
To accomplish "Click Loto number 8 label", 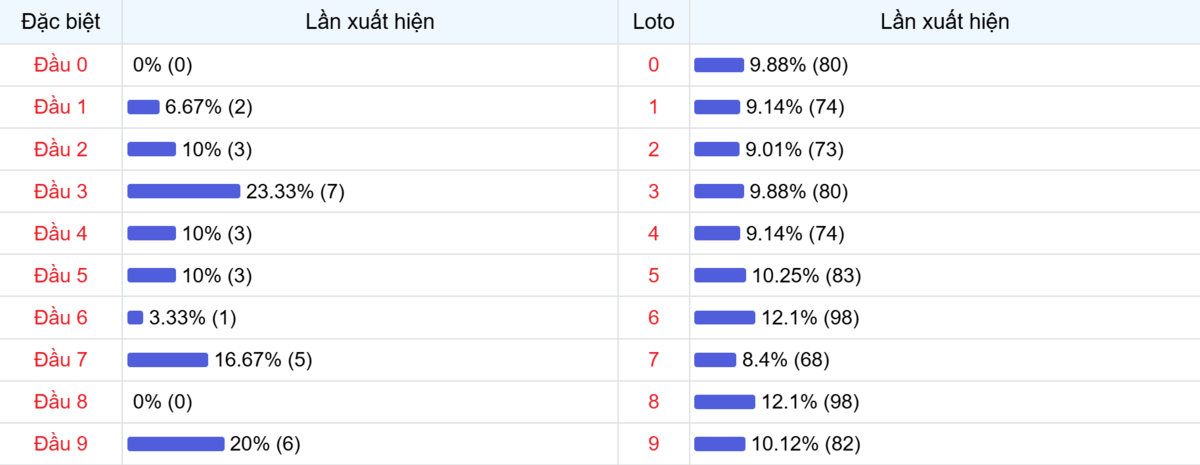I will [653, 402].
